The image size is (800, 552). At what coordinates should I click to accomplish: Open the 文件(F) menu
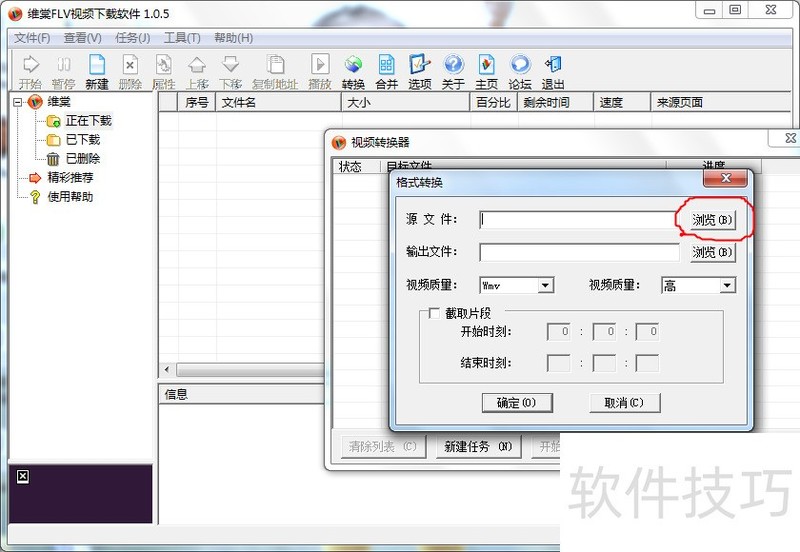pos(32,38)
